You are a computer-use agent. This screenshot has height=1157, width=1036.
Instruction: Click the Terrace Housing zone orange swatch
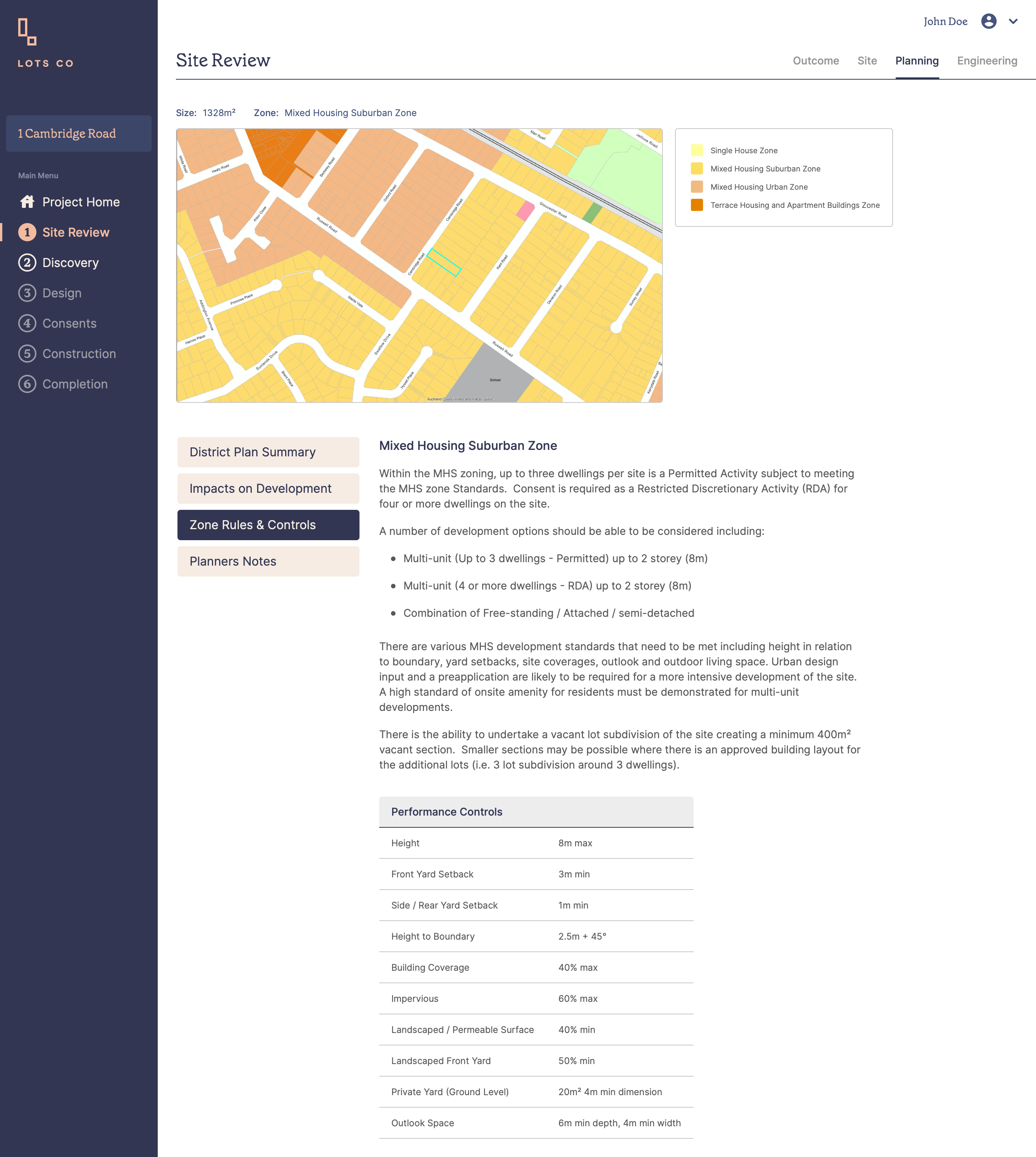pos(697,205)
